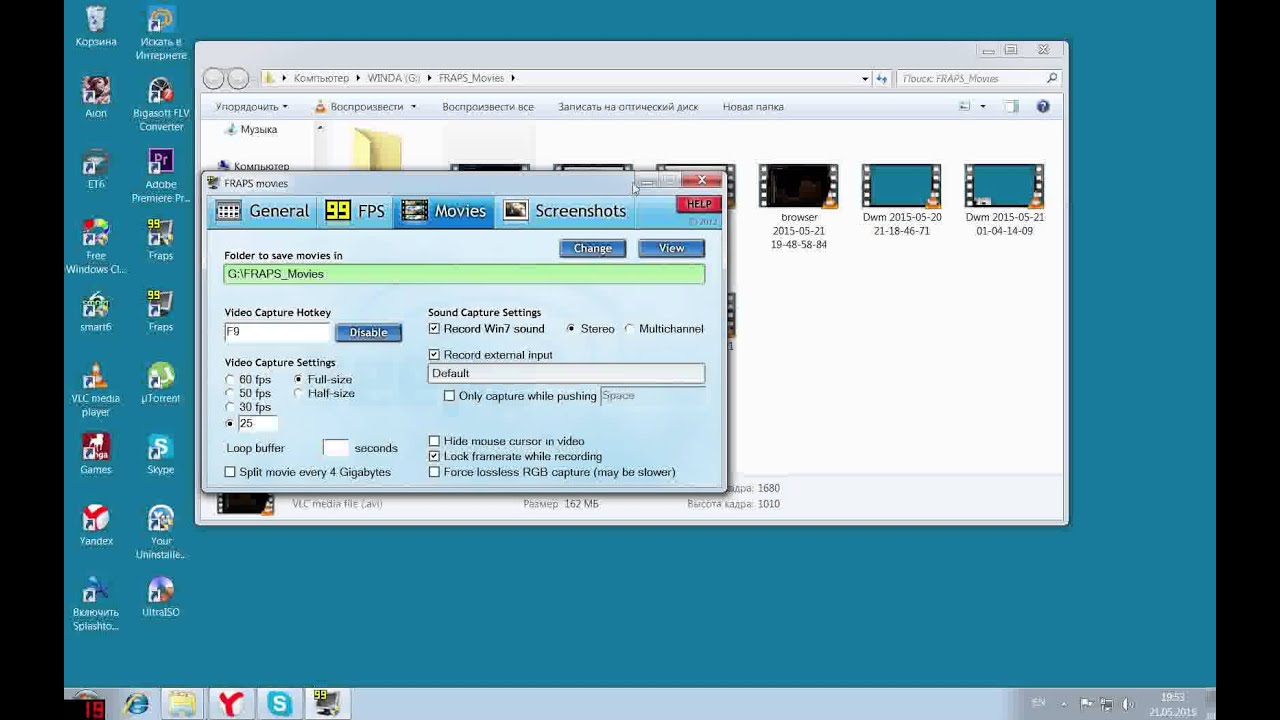Select Stereo sound option
The image size is (1280, 720).
point(571,329)
